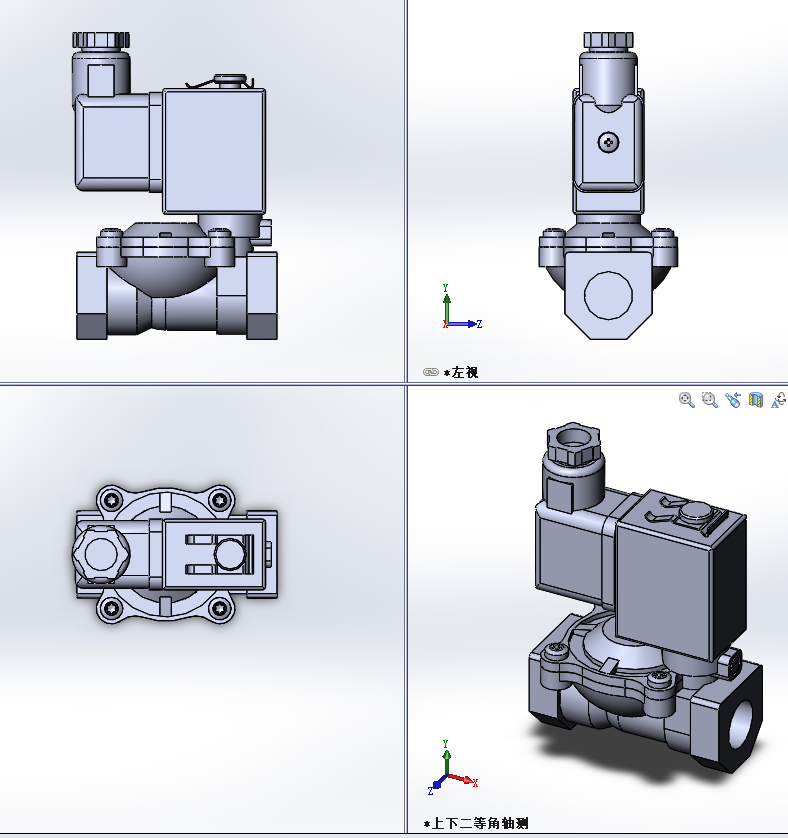
Task: Select the Zoom to Area icon
Action: pos(709,400)
